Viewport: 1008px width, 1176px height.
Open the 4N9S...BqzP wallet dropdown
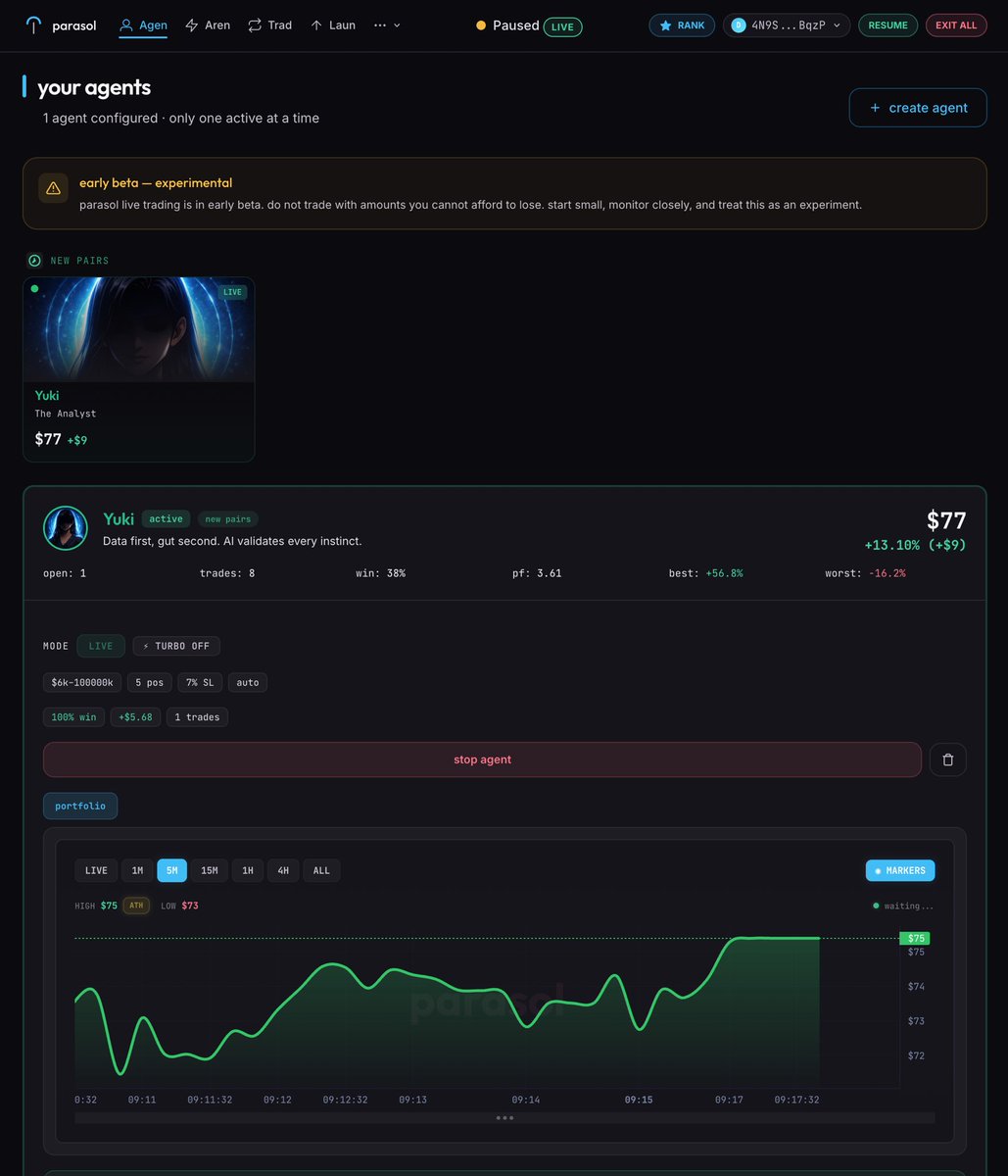tap(784, 25)
